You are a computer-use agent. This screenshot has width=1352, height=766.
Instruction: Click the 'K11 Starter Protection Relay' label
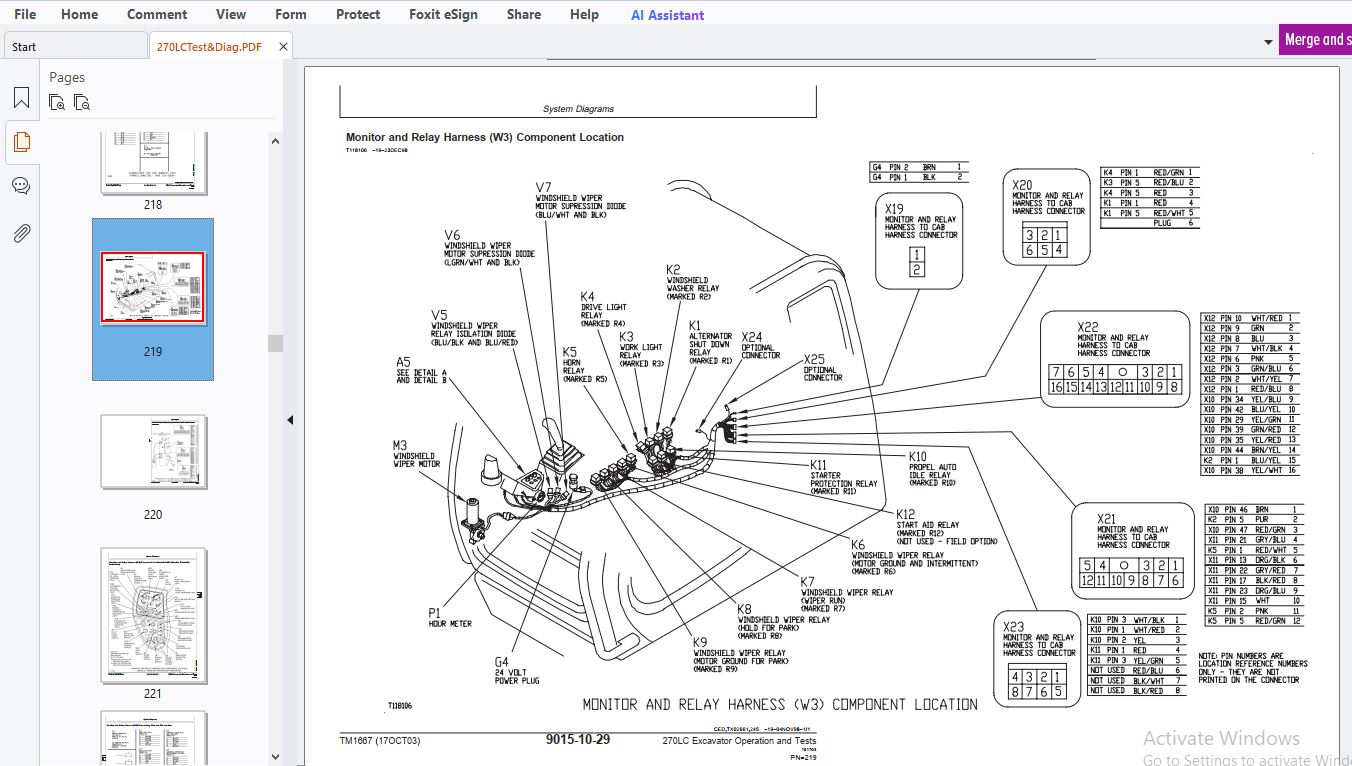[x=845, y=478]
